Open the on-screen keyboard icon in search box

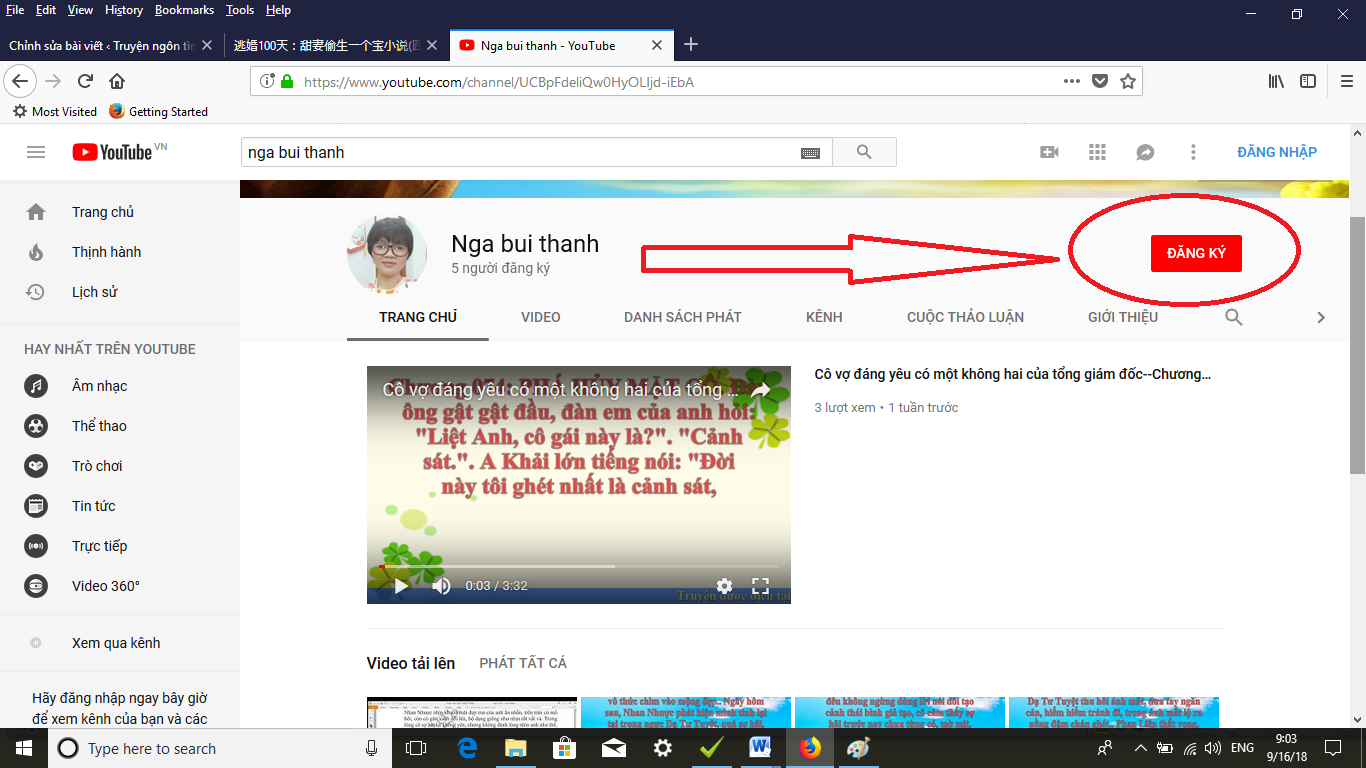tap(810, 153)
